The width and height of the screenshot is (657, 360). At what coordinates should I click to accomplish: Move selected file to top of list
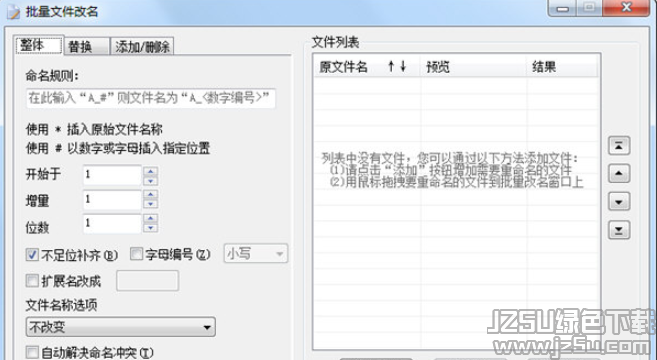(x=619, y=146)
